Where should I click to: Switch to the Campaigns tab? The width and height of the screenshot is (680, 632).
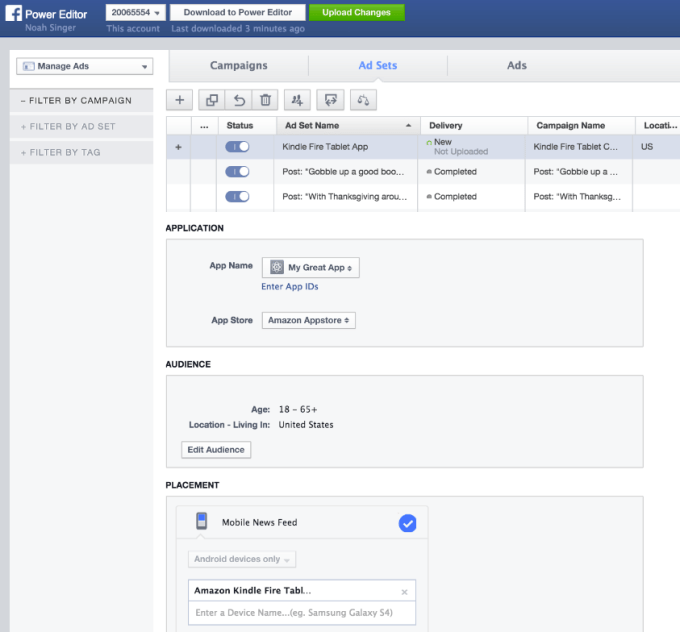click(x=238, y=66)
